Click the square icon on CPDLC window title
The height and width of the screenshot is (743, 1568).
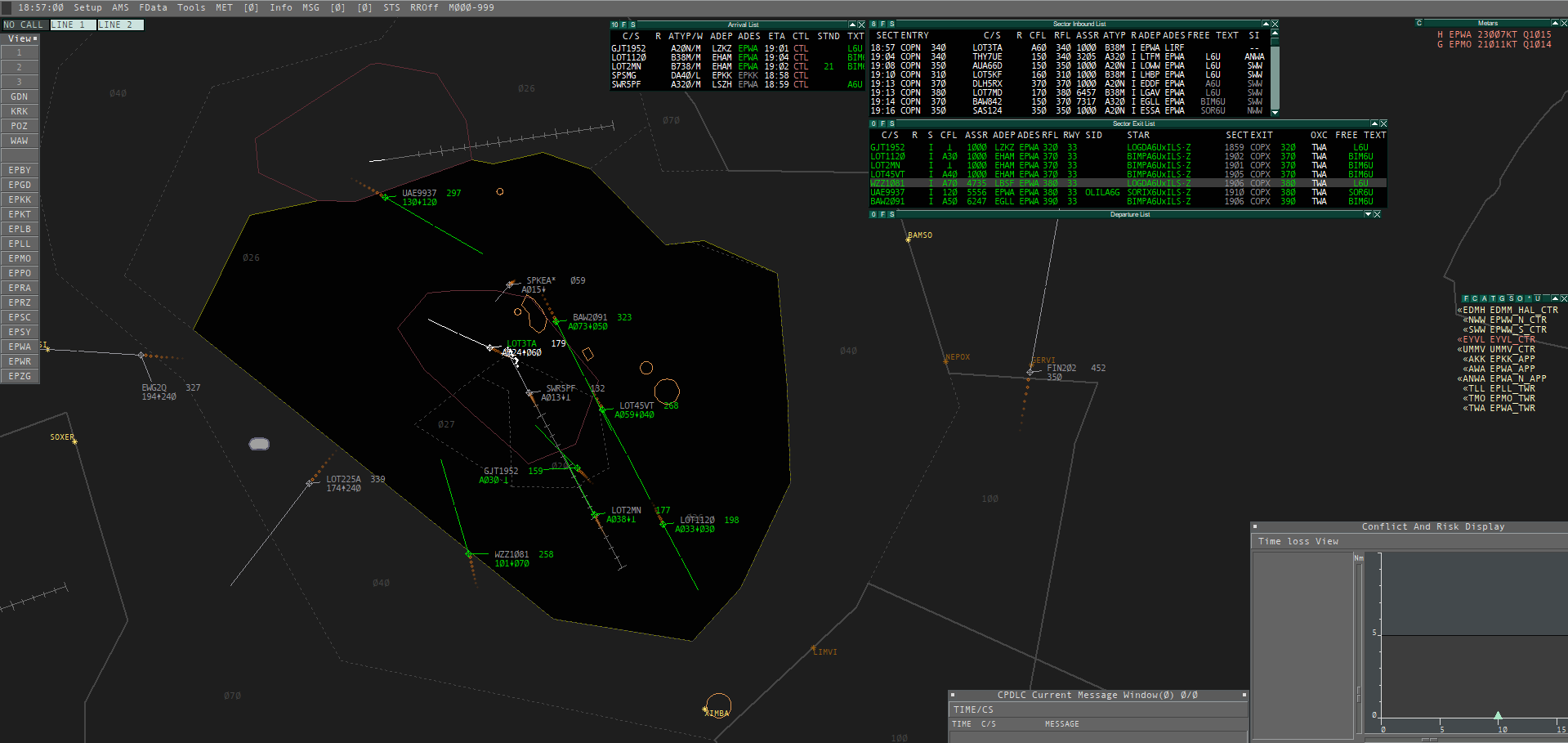tap(953, 696)
